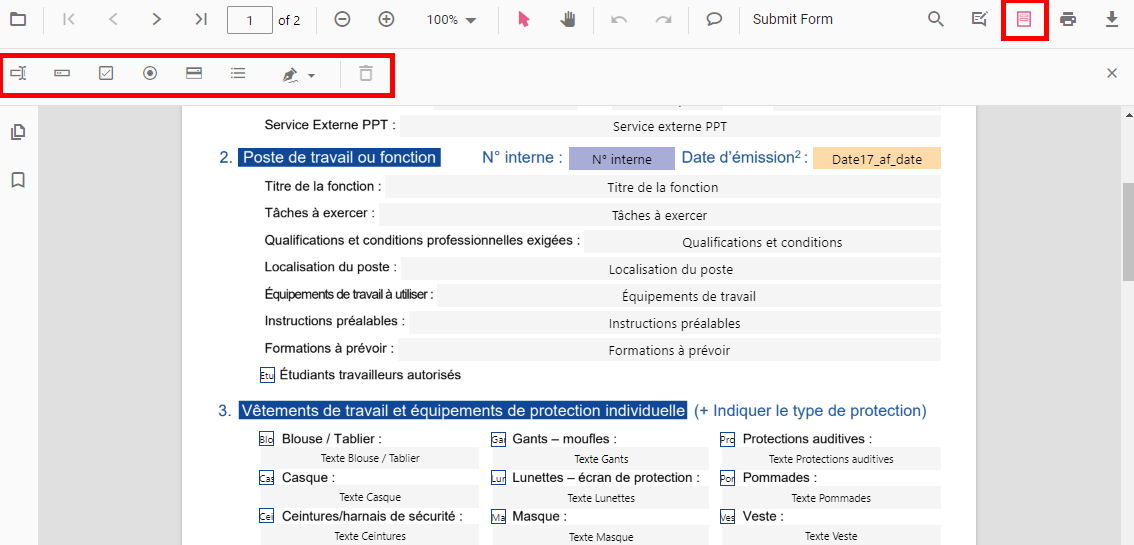Add a comment with the speech bubble

coord(714,20)
